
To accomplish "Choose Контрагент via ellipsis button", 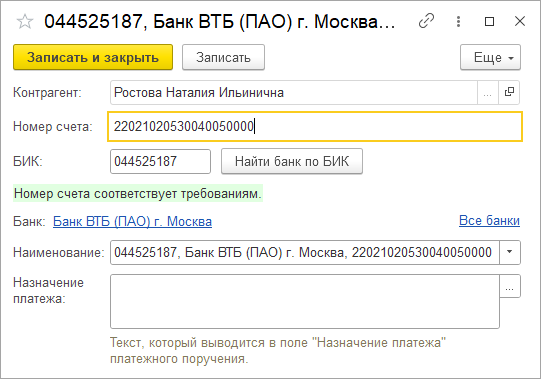I will pos(488,92).
